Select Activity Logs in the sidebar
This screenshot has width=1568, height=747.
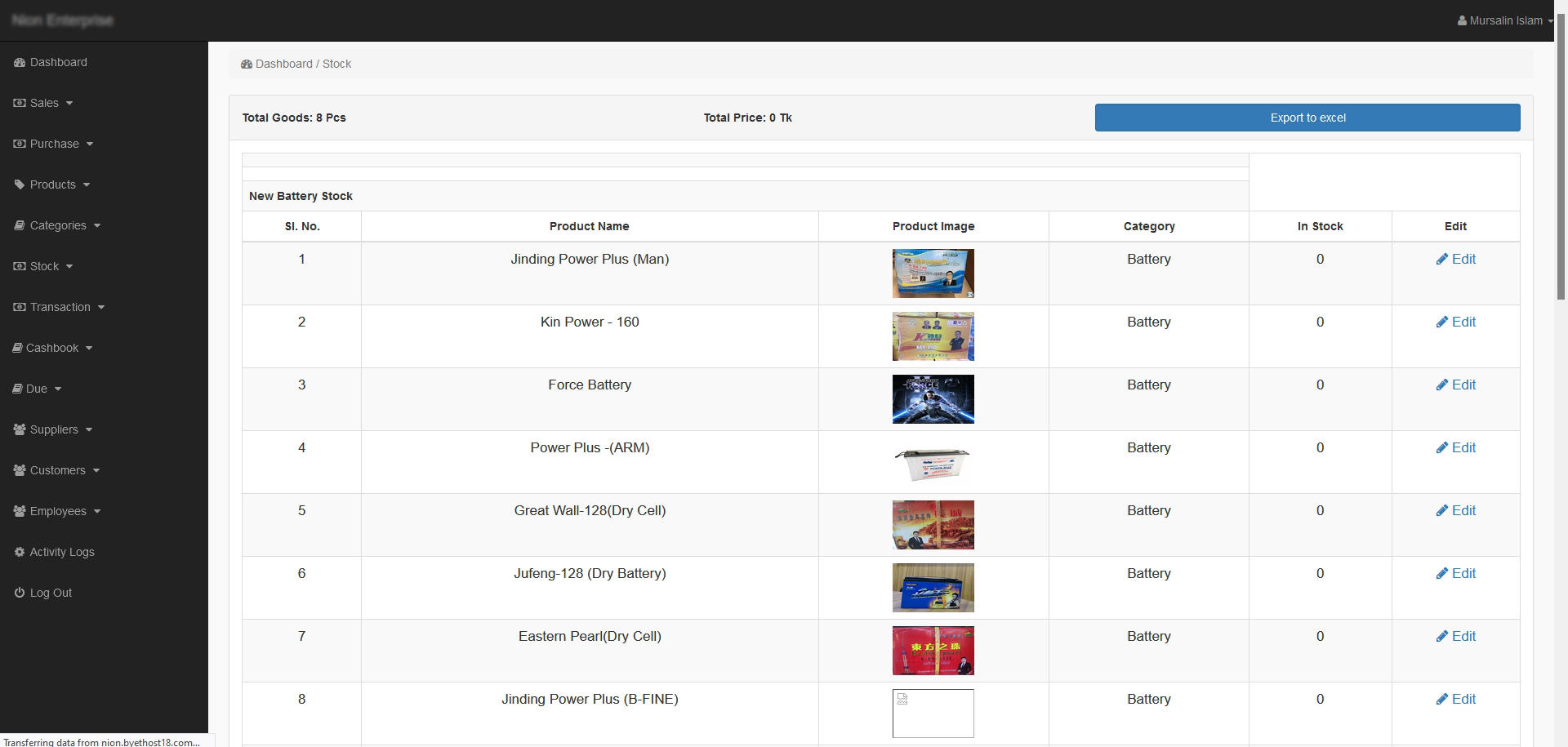(x=62, y=552)
